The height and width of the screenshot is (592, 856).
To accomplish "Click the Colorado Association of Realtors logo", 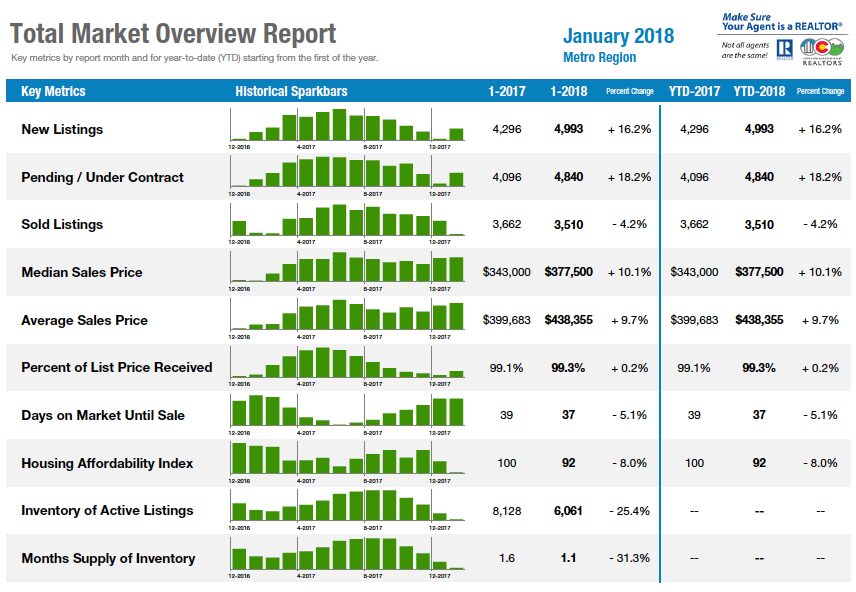I will (821, 51).
